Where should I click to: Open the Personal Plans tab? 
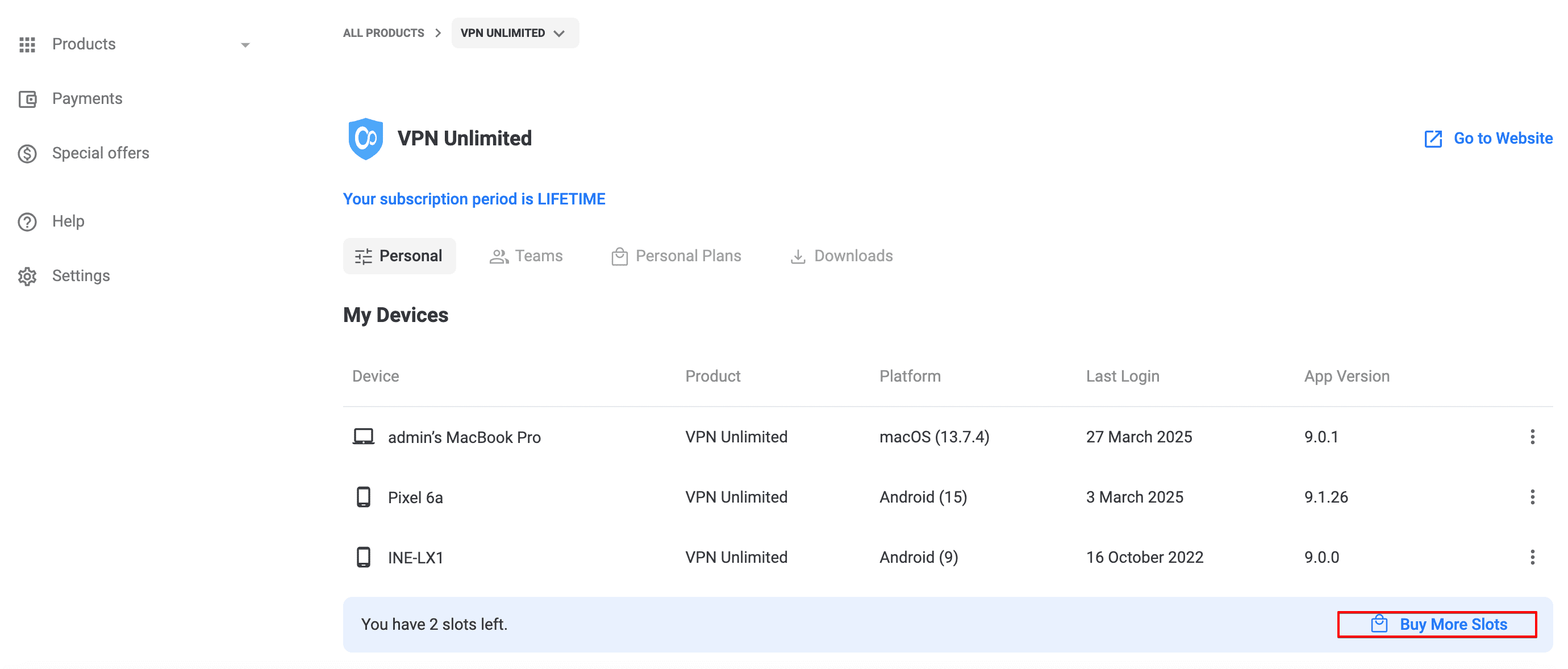coord(675,256)
